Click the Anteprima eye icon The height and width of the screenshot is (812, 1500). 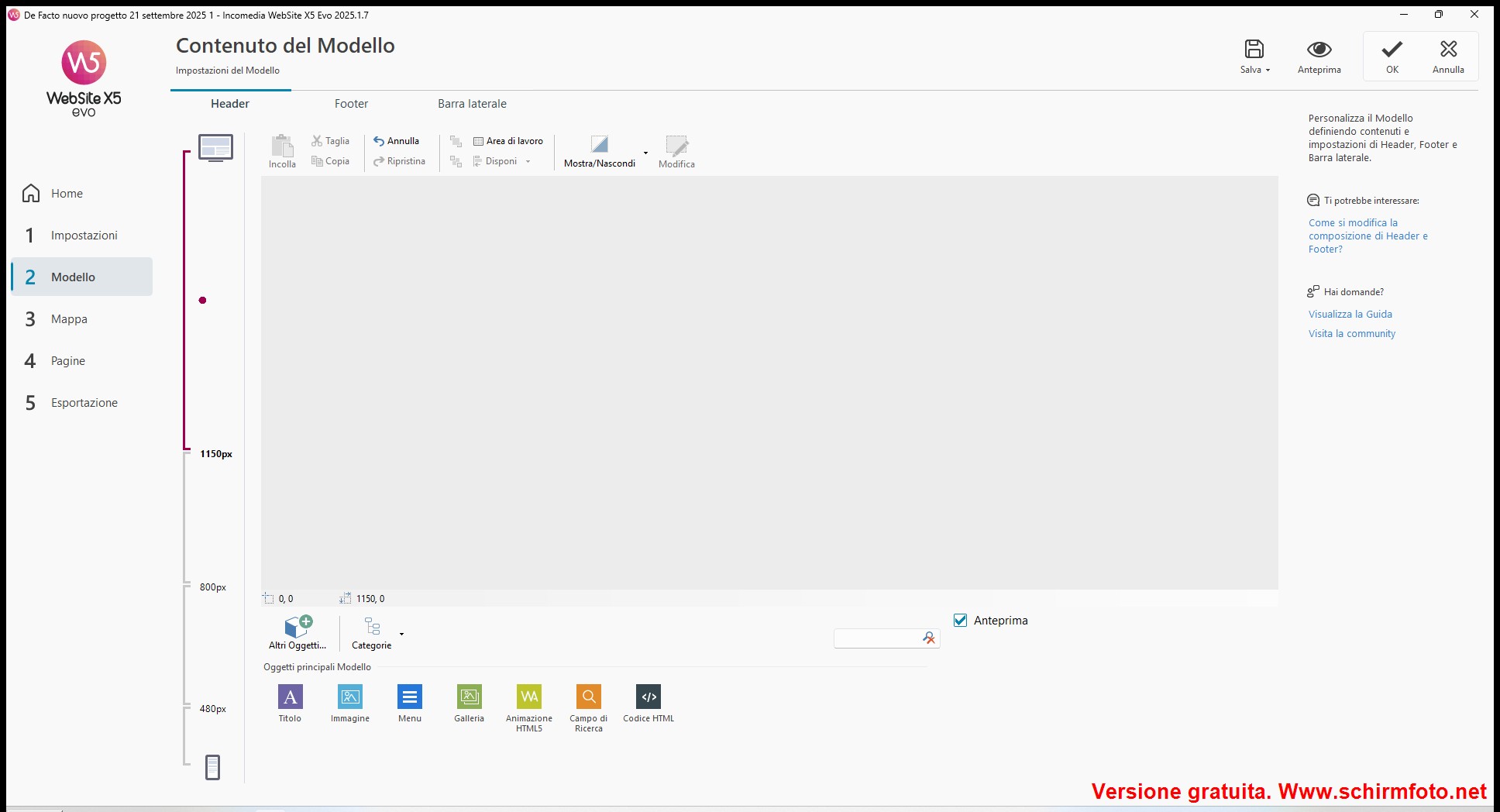click(x=1319, y=50)
